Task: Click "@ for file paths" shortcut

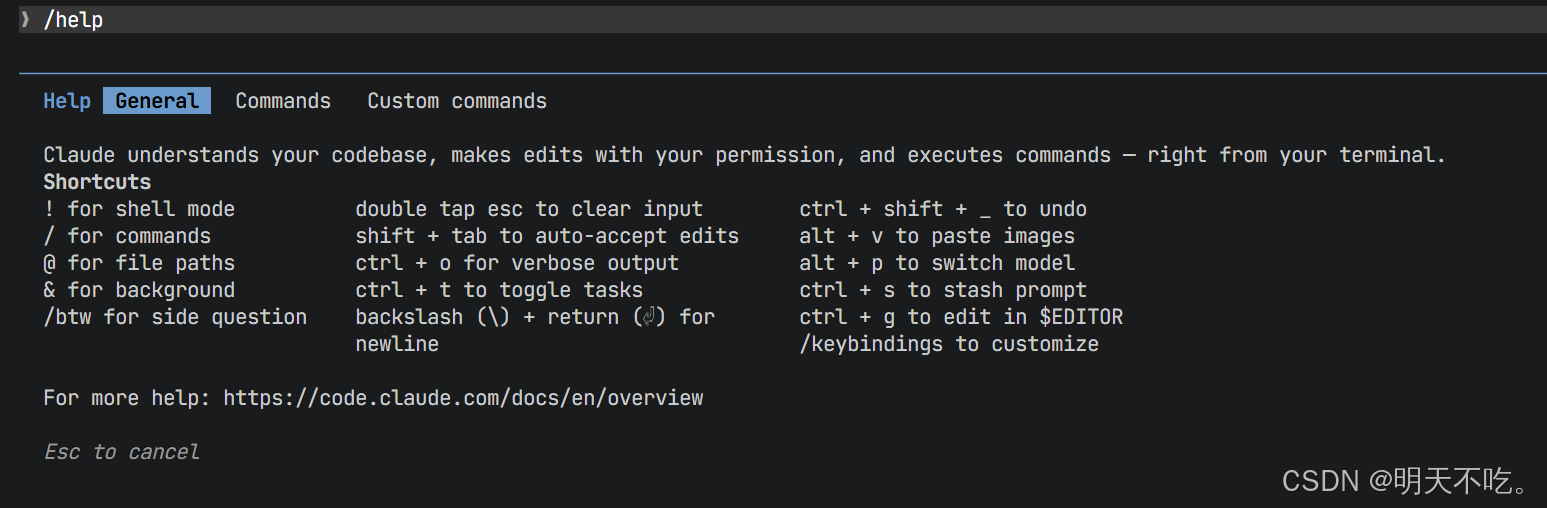Action: click(139, 263)
